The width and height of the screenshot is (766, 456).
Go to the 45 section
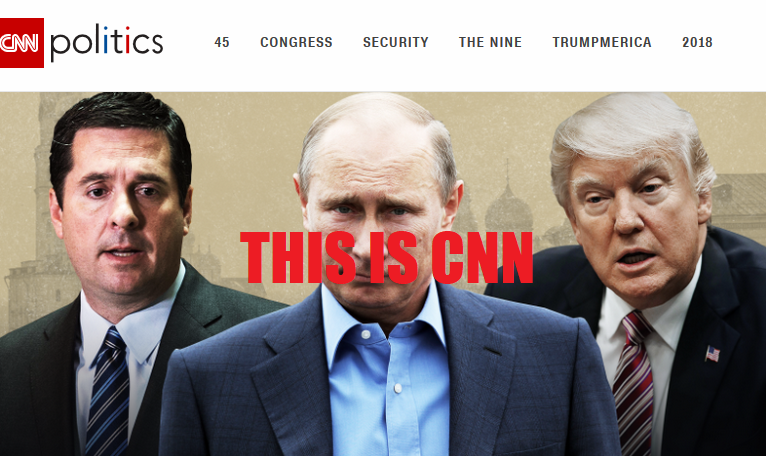[222, 43]
